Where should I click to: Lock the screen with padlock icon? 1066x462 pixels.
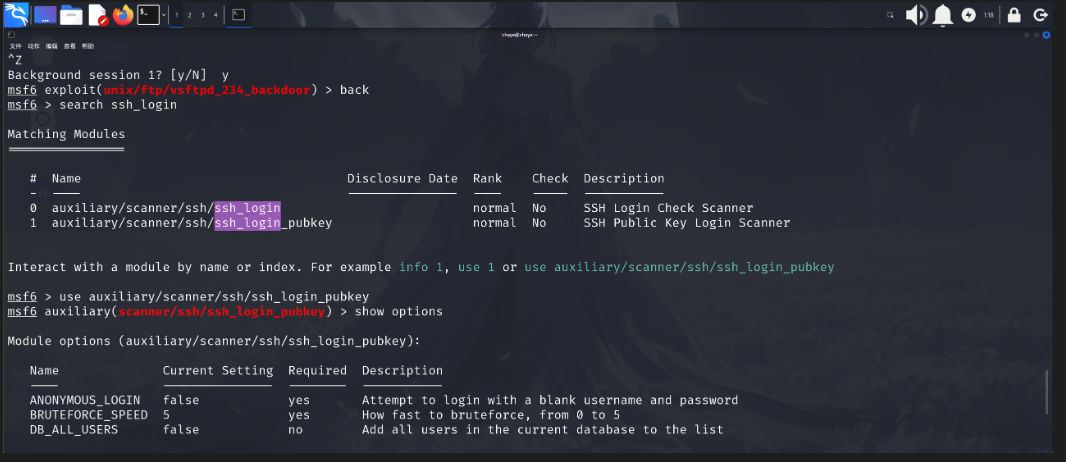(1014, 15)
